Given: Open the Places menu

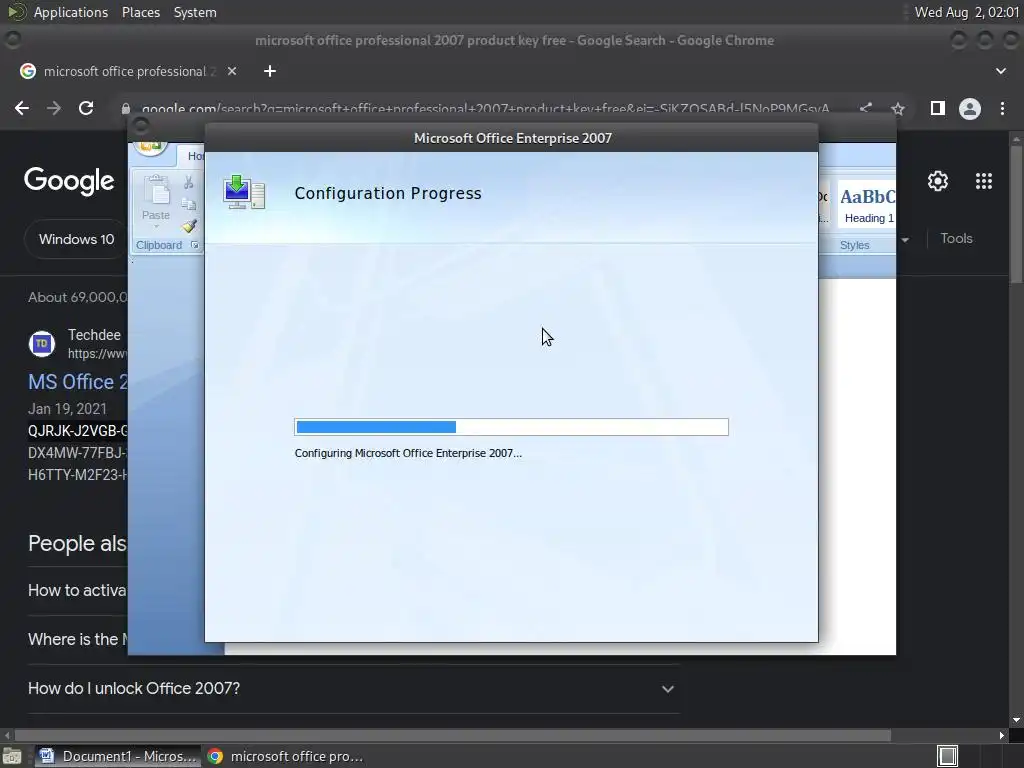Looking at the screenshot, I should [x=140, y=12].
